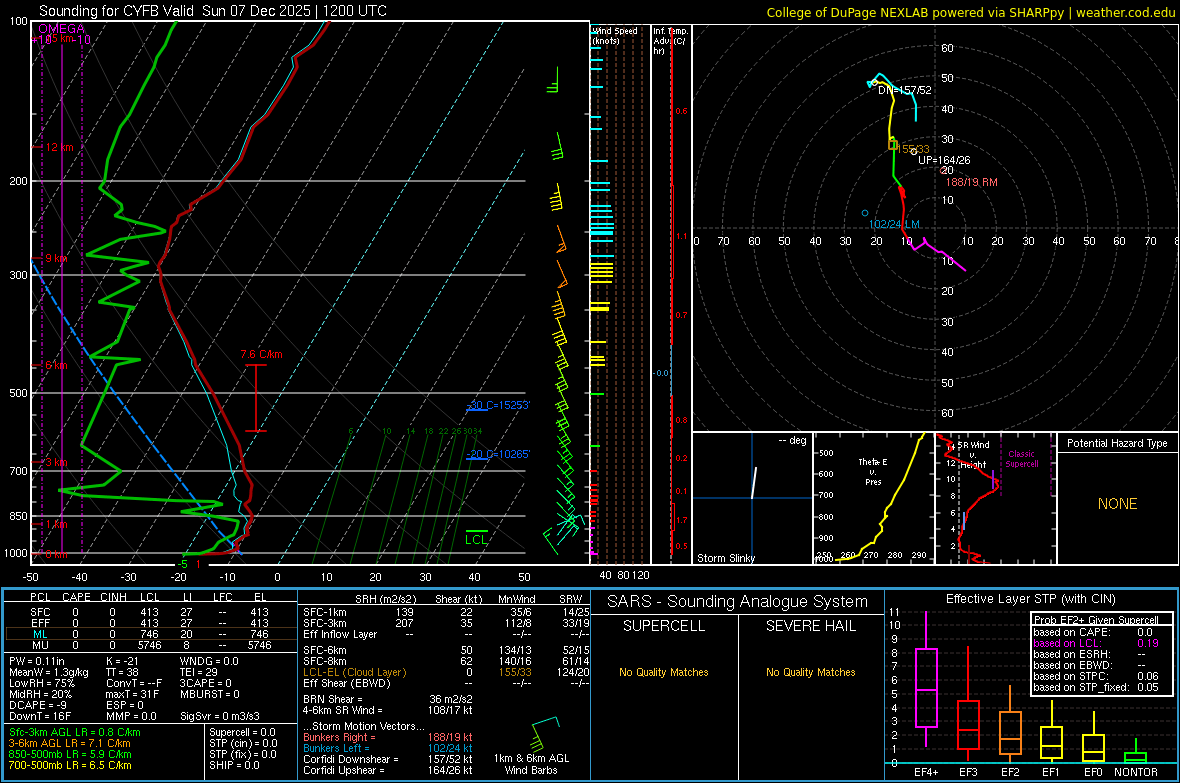Click the 'MidRH = 20%' value
This screenshot has height=783, width=1180.
pyautogui.click(x=41, y=694)
